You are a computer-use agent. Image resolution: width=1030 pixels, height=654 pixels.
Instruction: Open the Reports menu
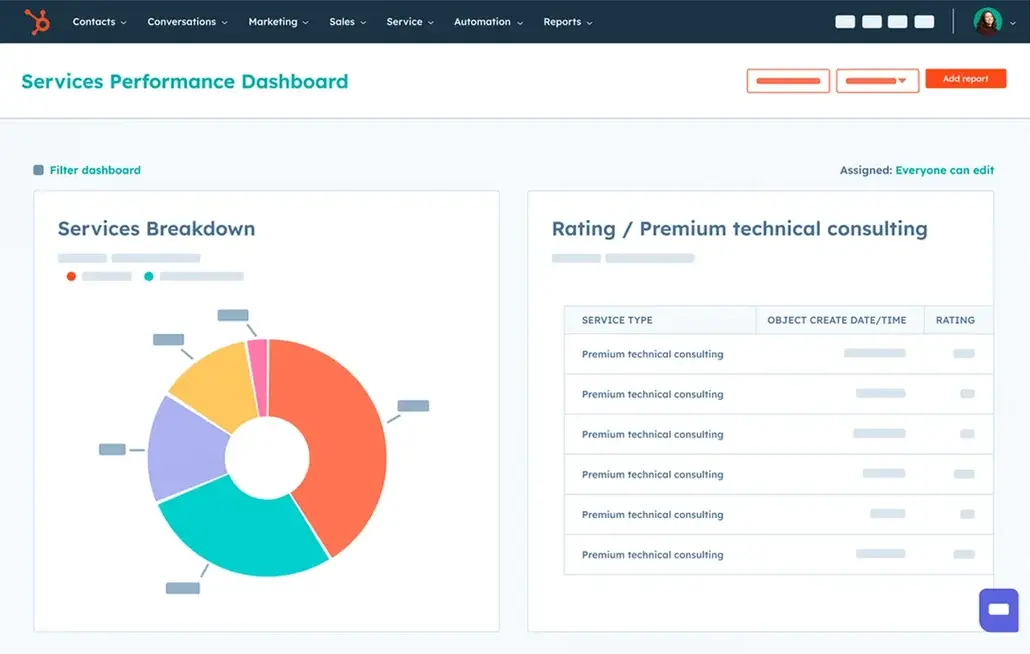566,21
